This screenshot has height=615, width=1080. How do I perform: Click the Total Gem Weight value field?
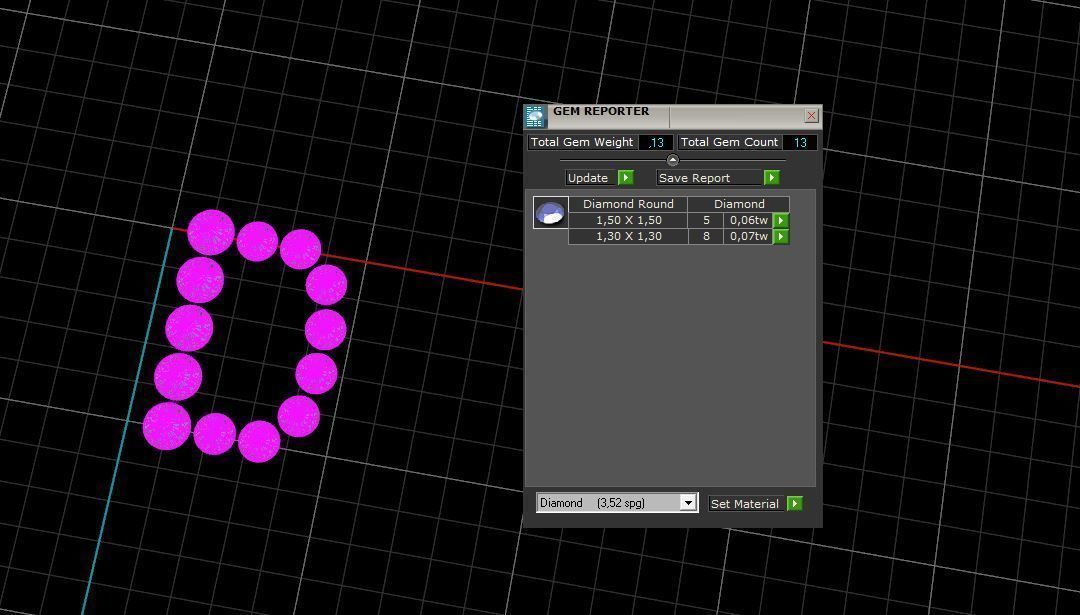point(656,143)
